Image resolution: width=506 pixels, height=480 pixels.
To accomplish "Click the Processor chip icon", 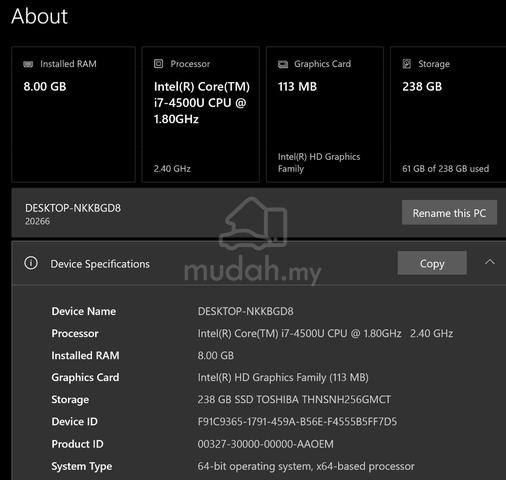I will [x=158, y=64].
